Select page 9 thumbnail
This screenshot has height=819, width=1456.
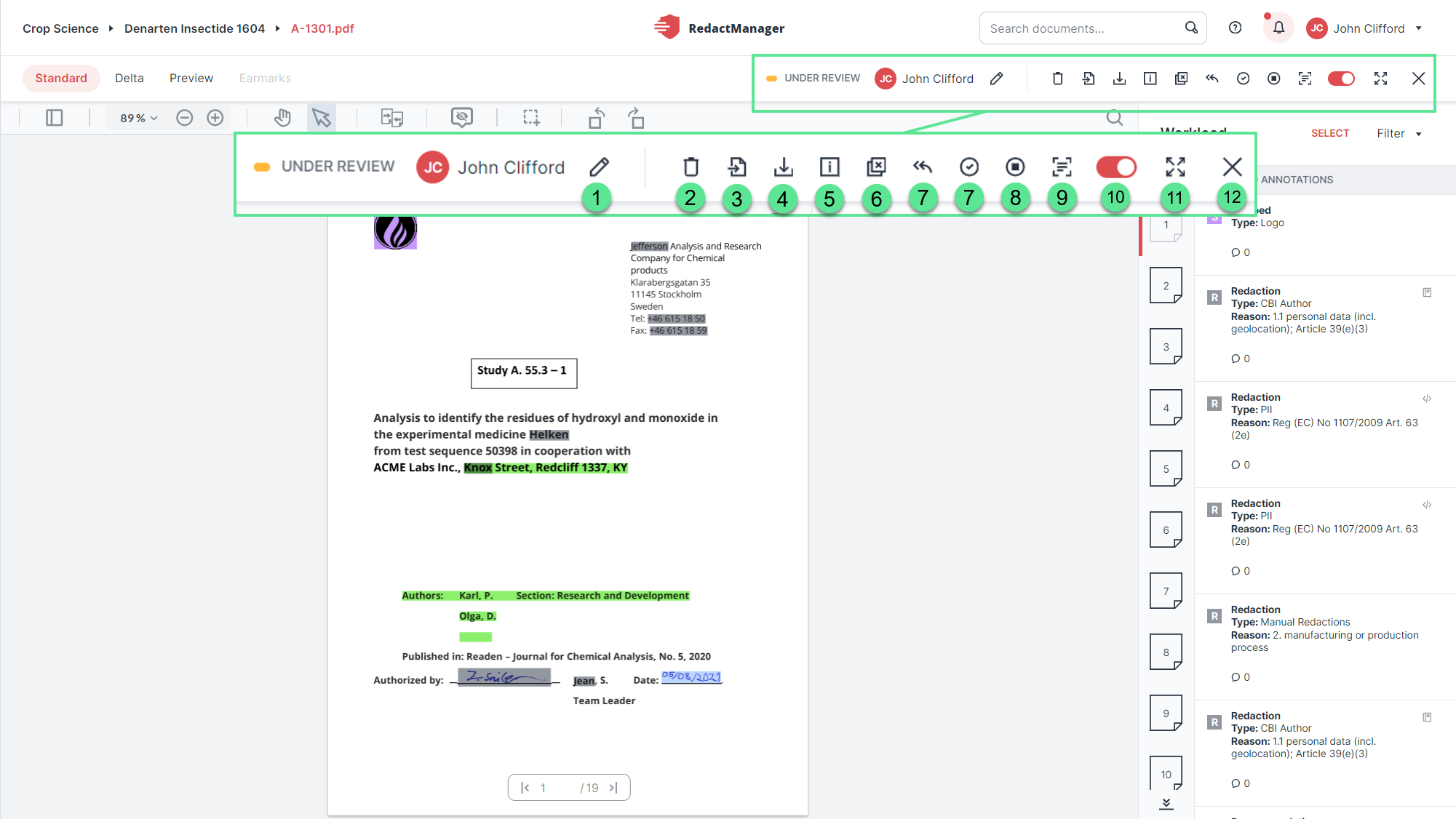click(1166, 713)
